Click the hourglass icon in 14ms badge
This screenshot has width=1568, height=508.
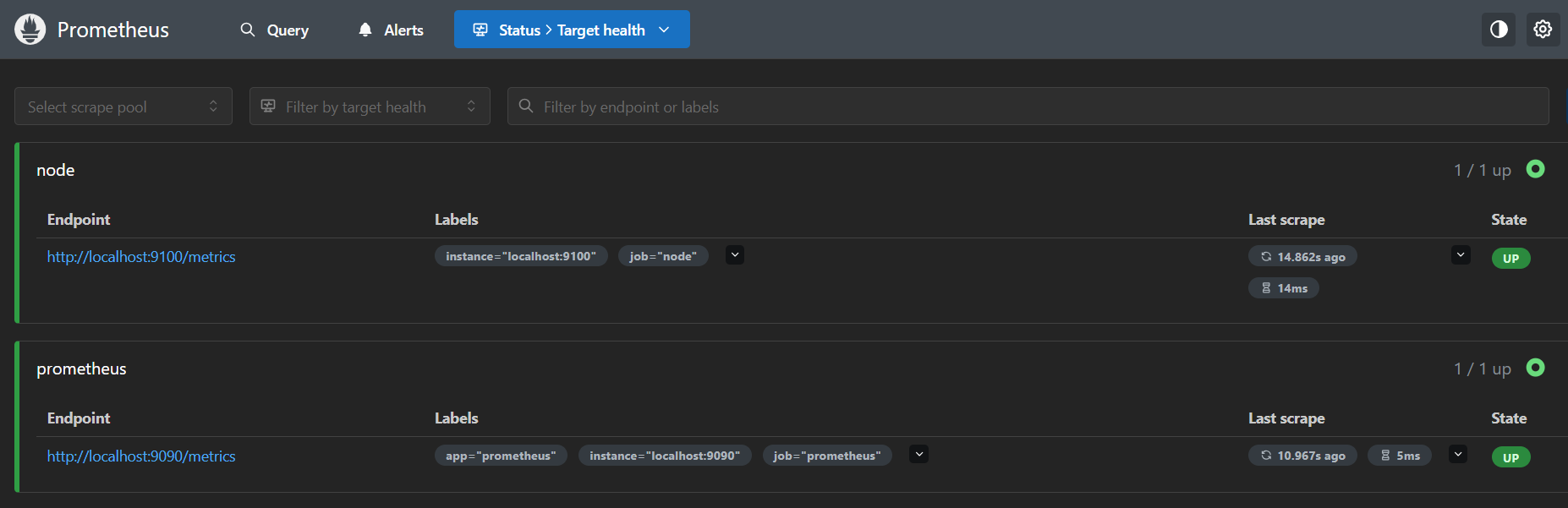[x=1266, y=288]
